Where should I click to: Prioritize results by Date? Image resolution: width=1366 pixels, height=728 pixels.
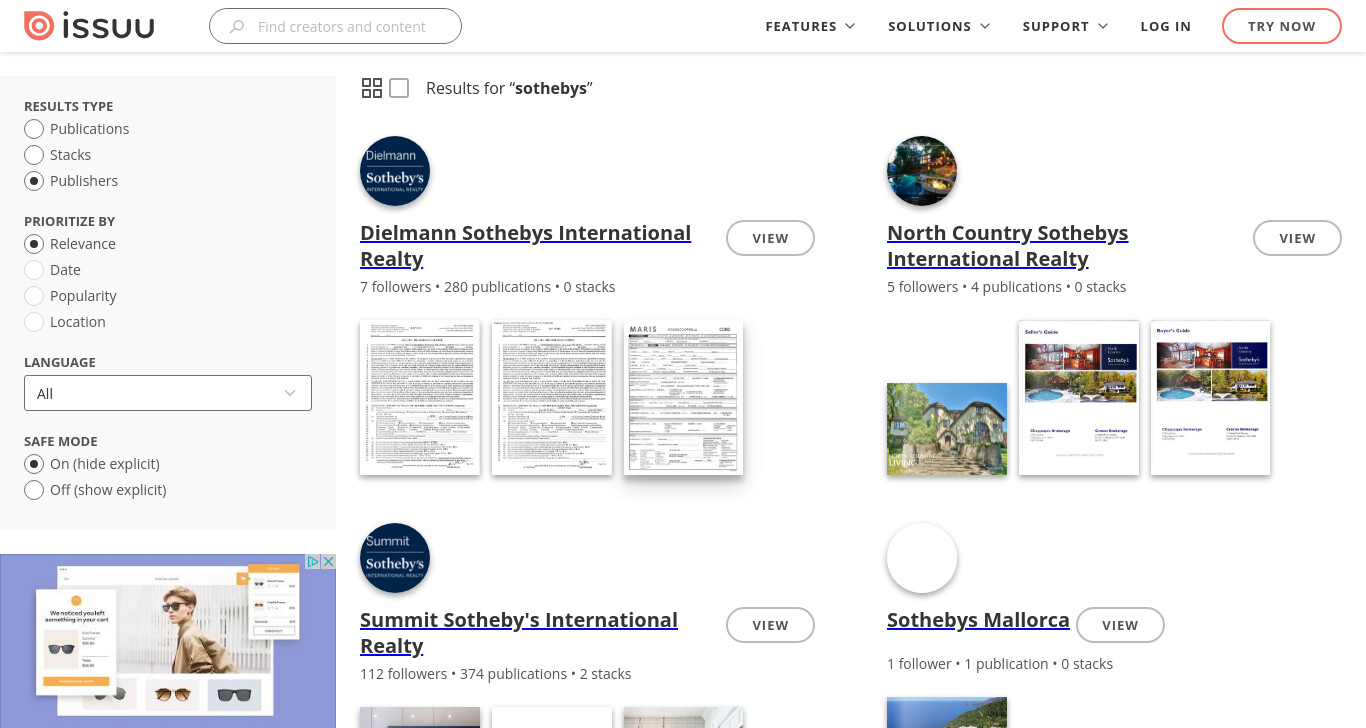click(x=34, y=270)
